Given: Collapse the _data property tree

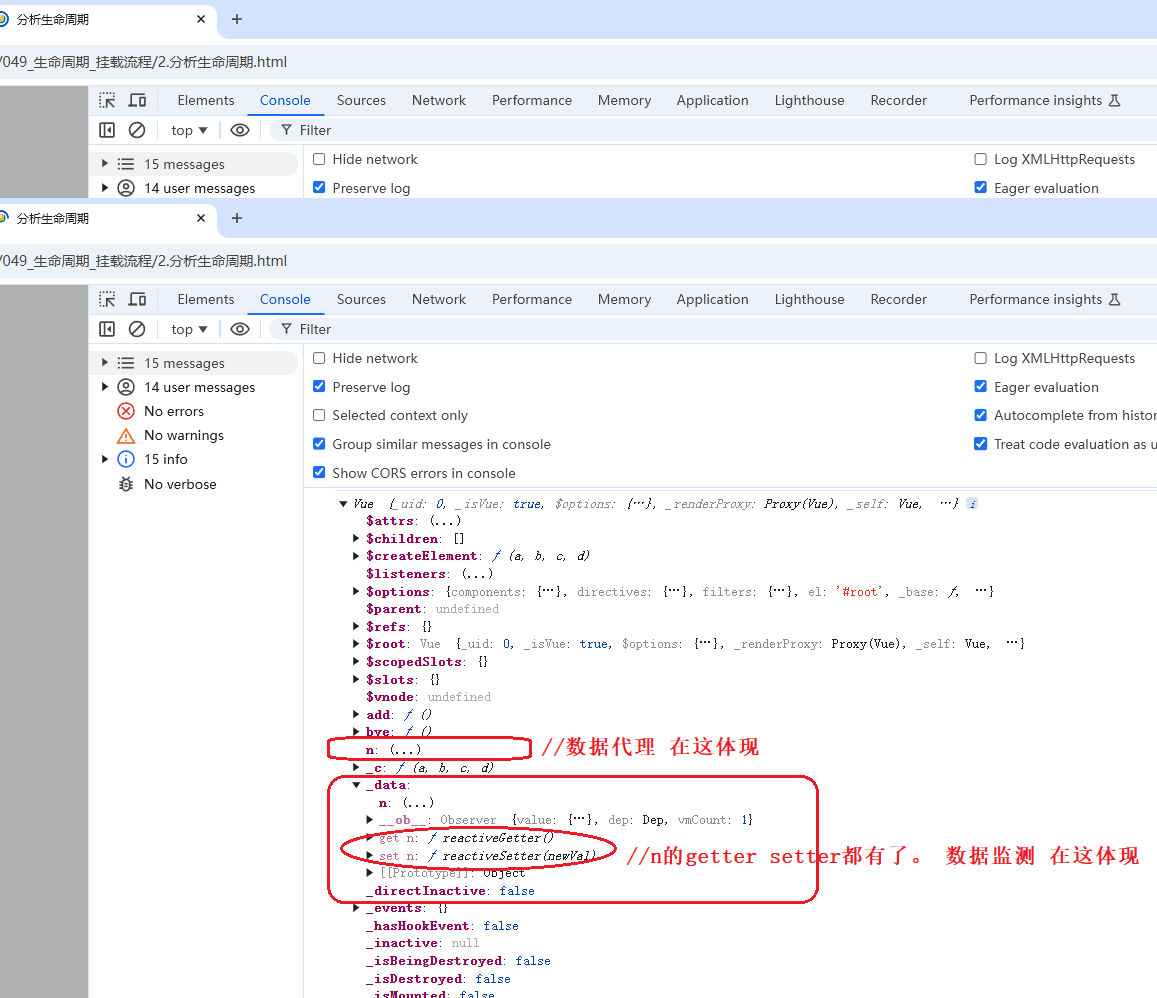Looking at the screenshot, I should point(357,785).
